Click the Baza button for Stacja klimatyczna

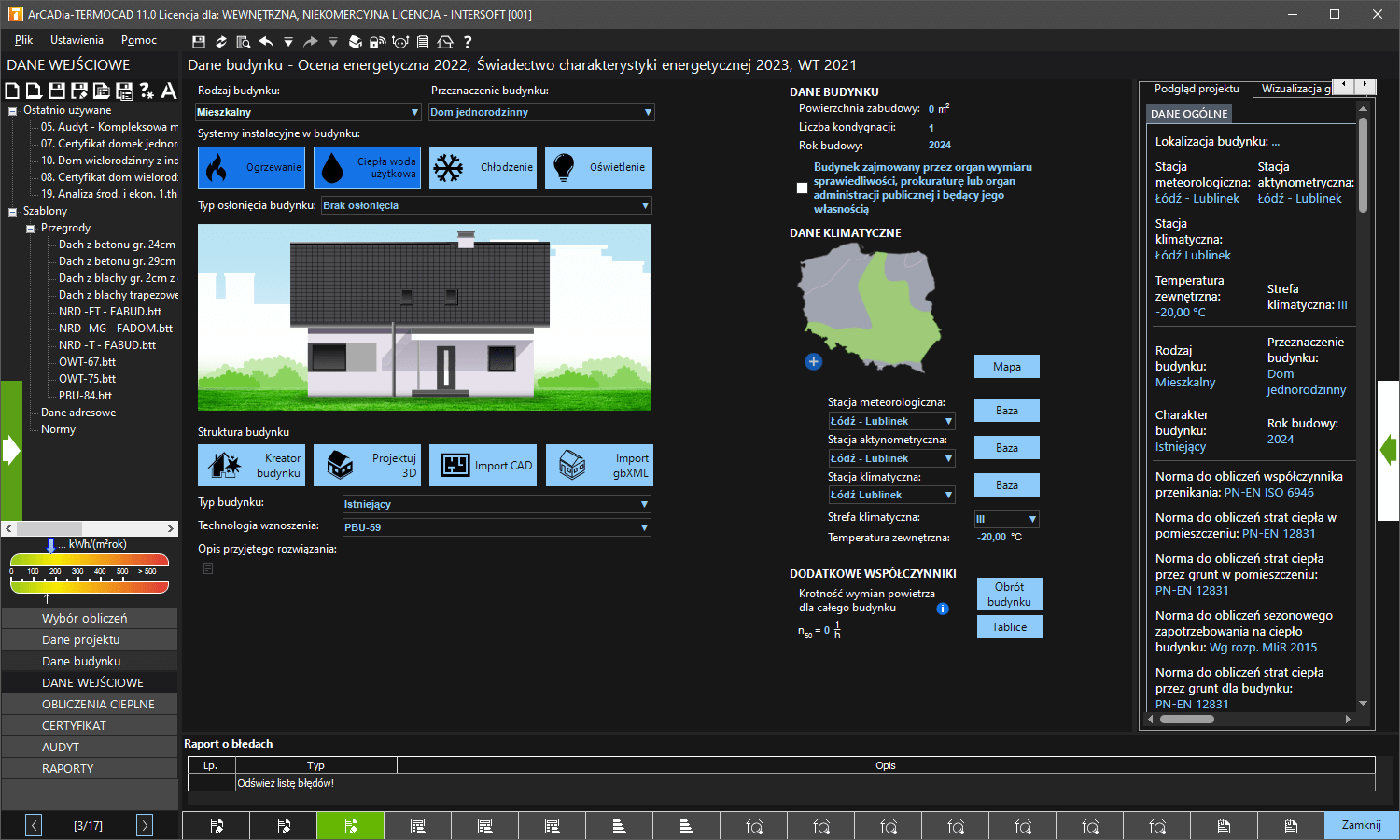1007,485
